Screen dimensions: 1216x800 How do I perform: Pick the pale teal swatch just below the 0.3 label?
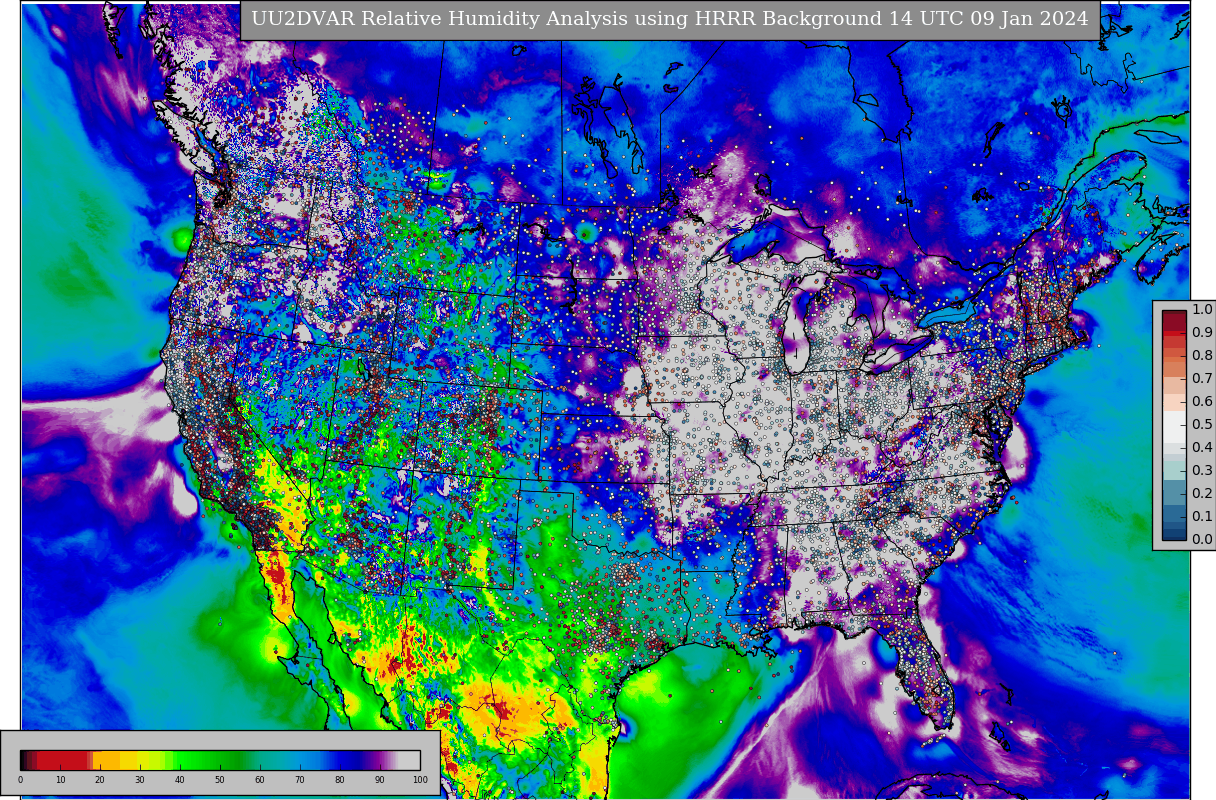[1174, 470]
